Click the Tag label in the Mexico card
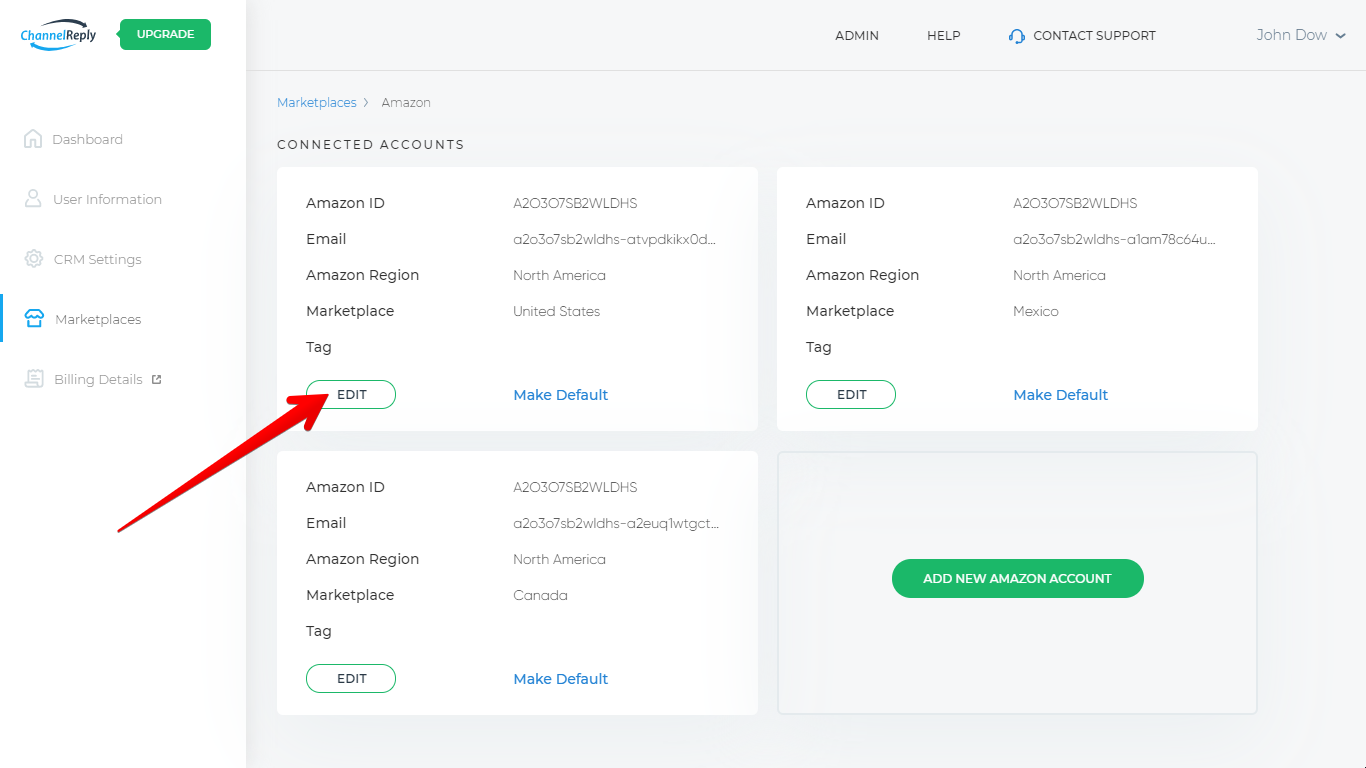Viewport: 1366px width, 768px height. click(x=818, y=347)
